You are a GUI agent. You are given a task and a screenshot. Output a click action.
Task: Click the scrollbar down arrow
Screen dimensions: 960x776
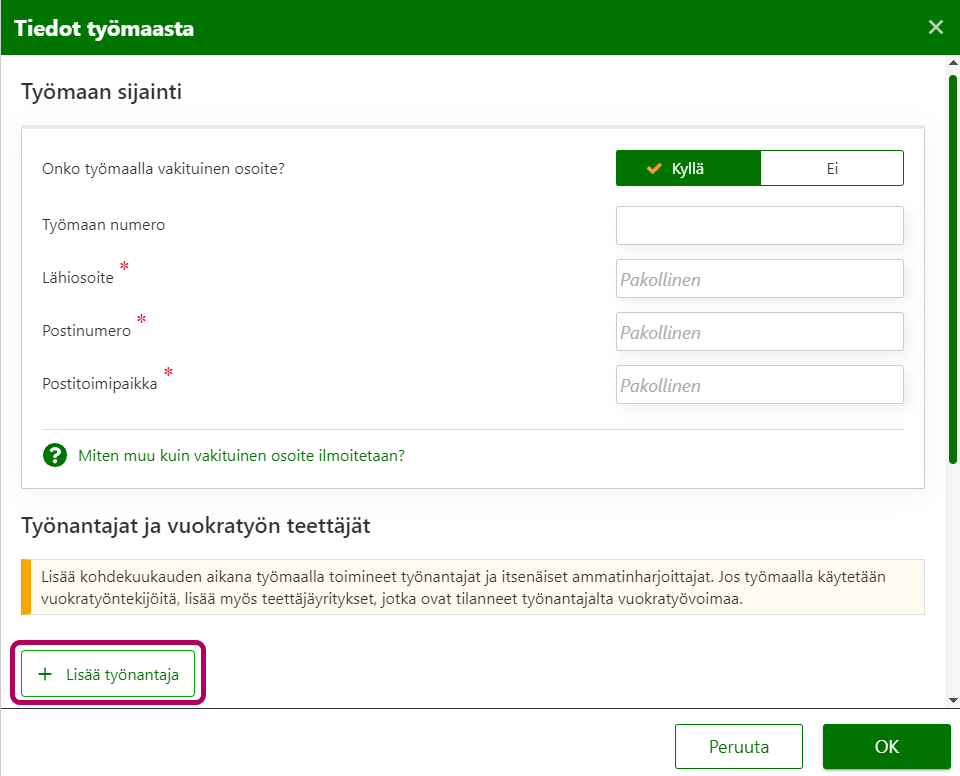(952, 700)
